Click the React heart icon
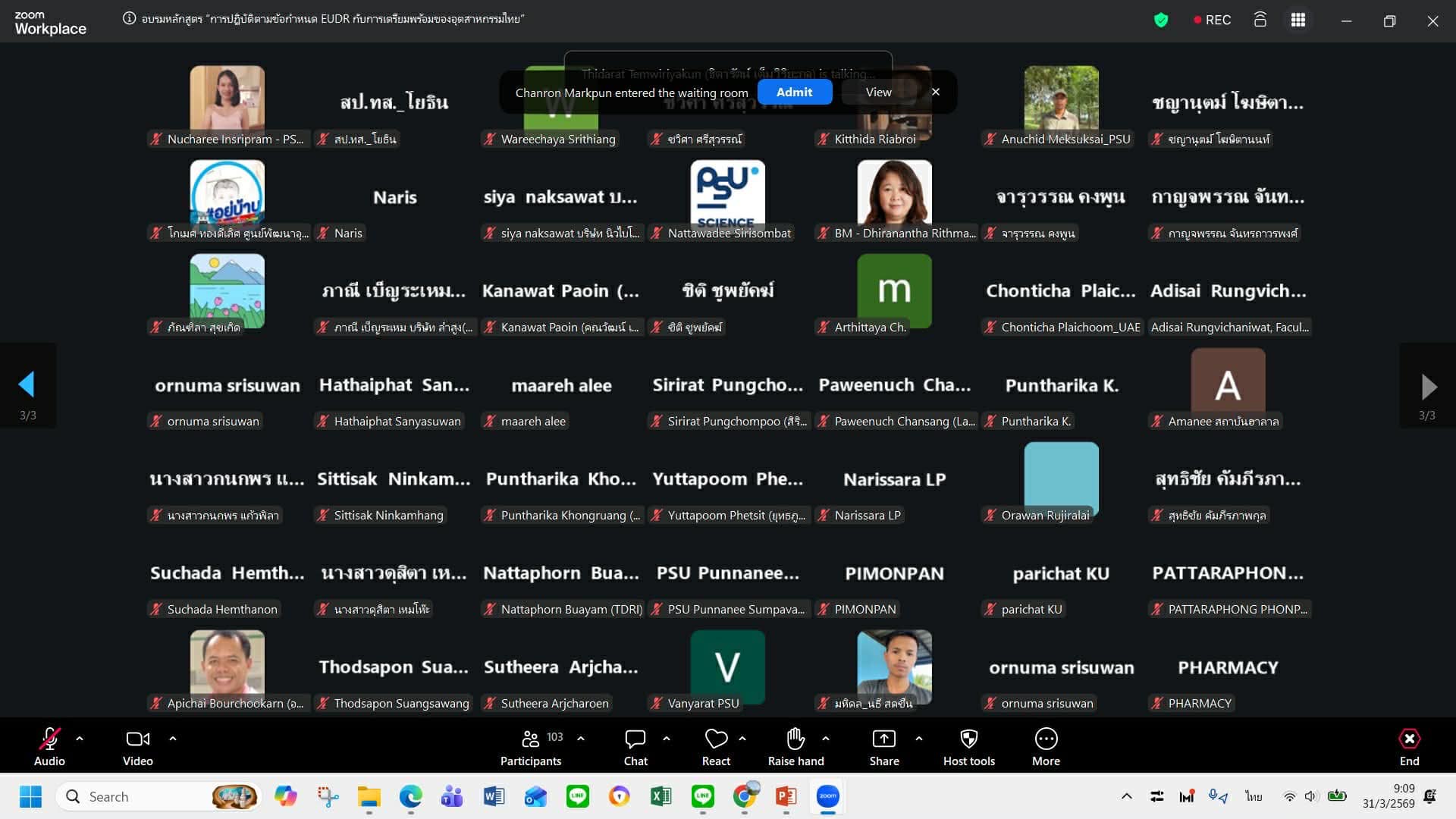The height and width of the screenshot is (819, 1456). [x=716, y=739]
